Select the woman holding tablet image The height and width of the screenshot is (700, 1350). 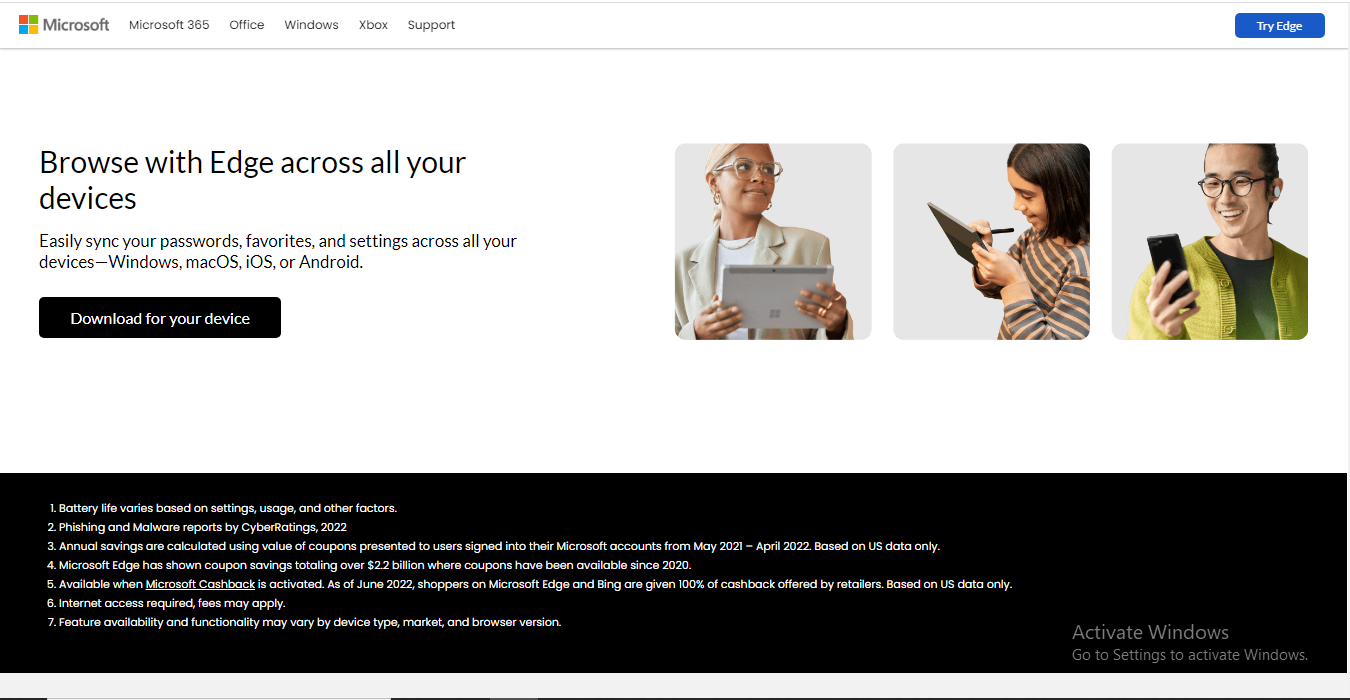tap(773, 242)
